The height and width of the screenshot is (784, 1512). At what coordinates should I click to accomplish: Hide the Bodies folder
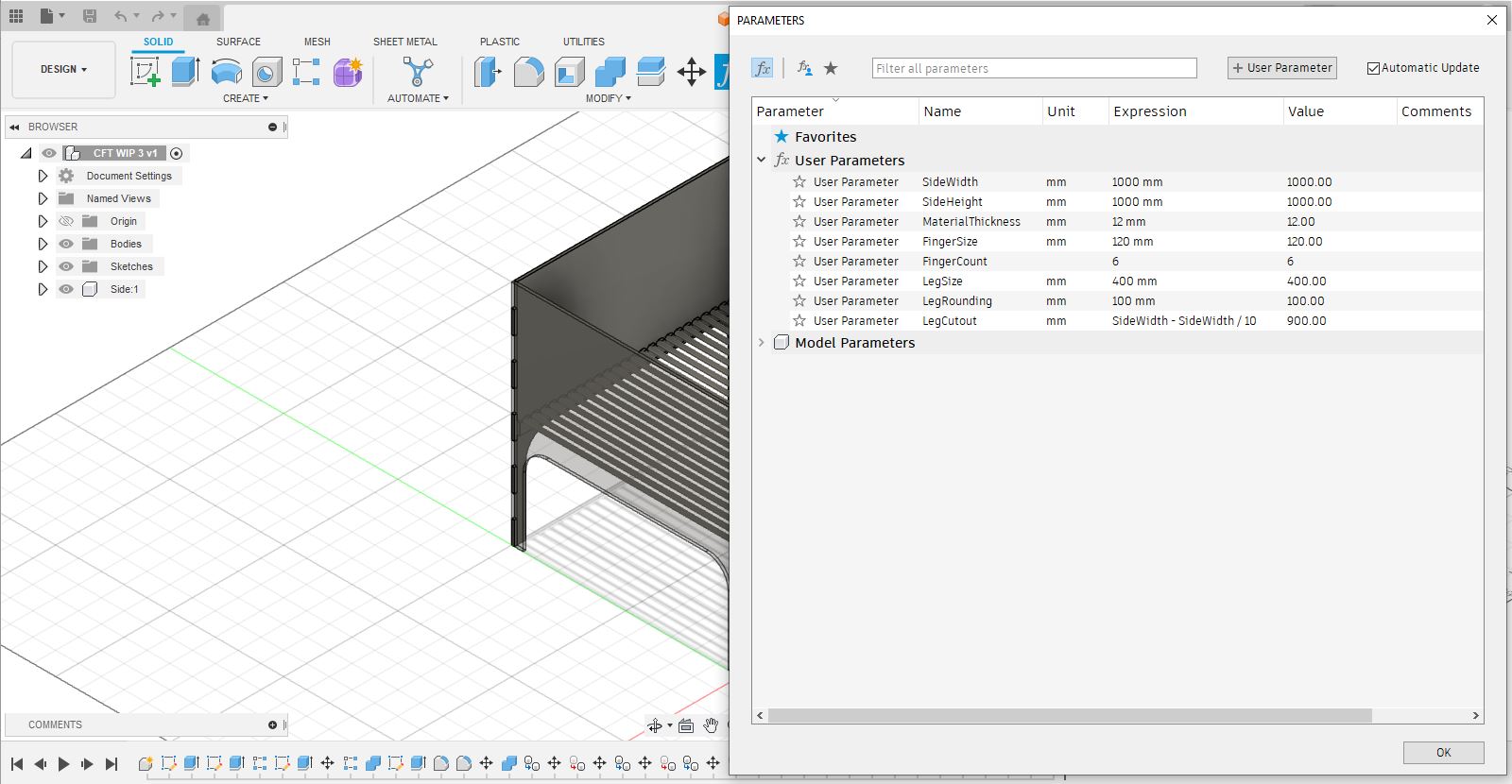pyautogui.click(x=66, y=244)
